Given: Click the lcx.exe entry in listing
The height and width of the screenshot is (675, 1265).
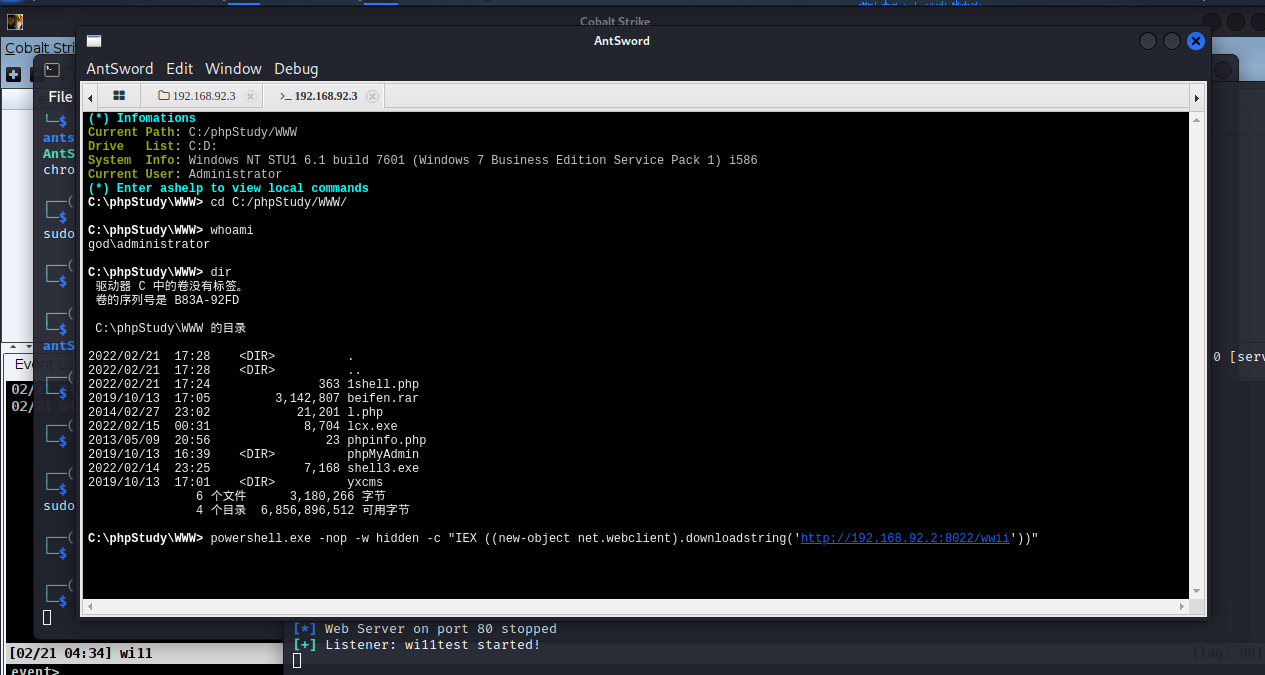Looking at the screenshot, I should (x=372, y=426).
